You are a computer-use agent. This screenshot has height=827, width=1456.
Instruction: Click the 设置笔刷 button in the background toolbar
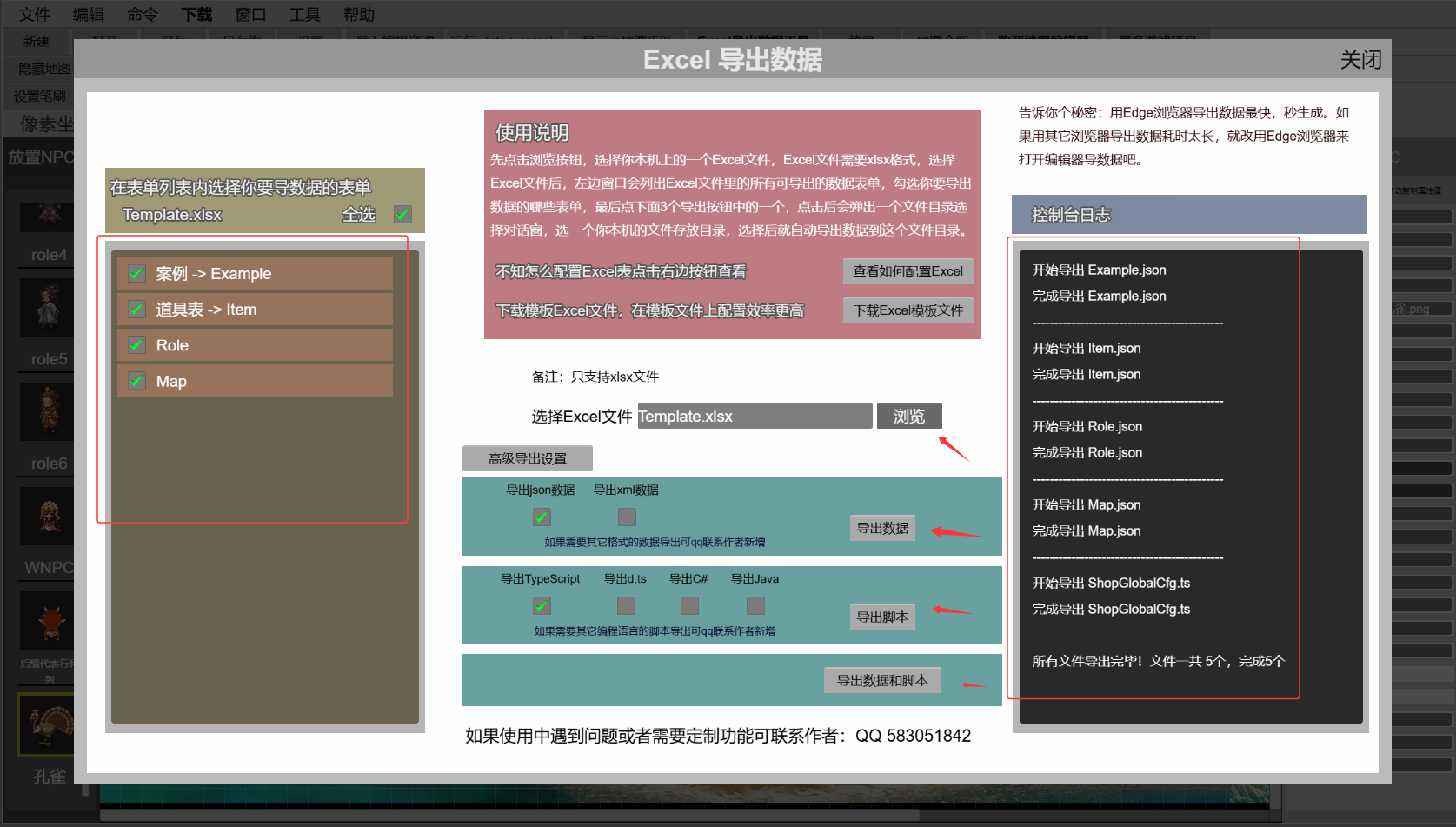point(40,97)
